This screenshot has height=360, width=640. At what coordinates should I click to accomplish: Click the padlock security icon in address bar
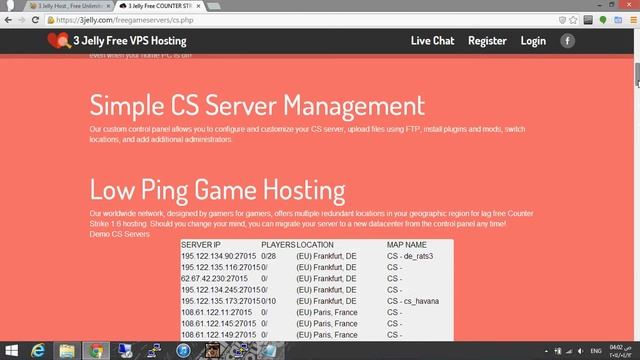[51, 20]
